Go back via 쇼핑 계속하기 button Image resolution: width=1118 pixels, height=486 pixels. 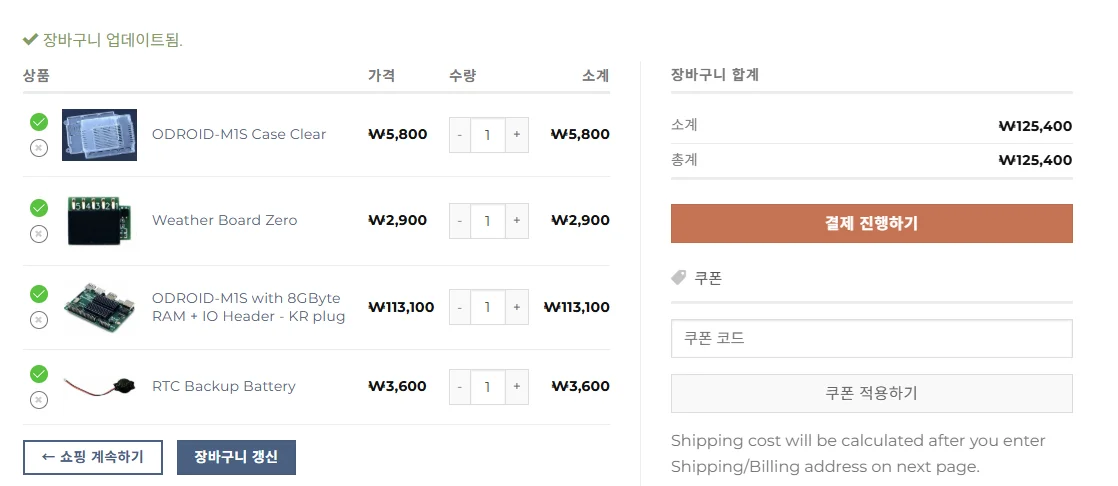click(x=92, y=457)
